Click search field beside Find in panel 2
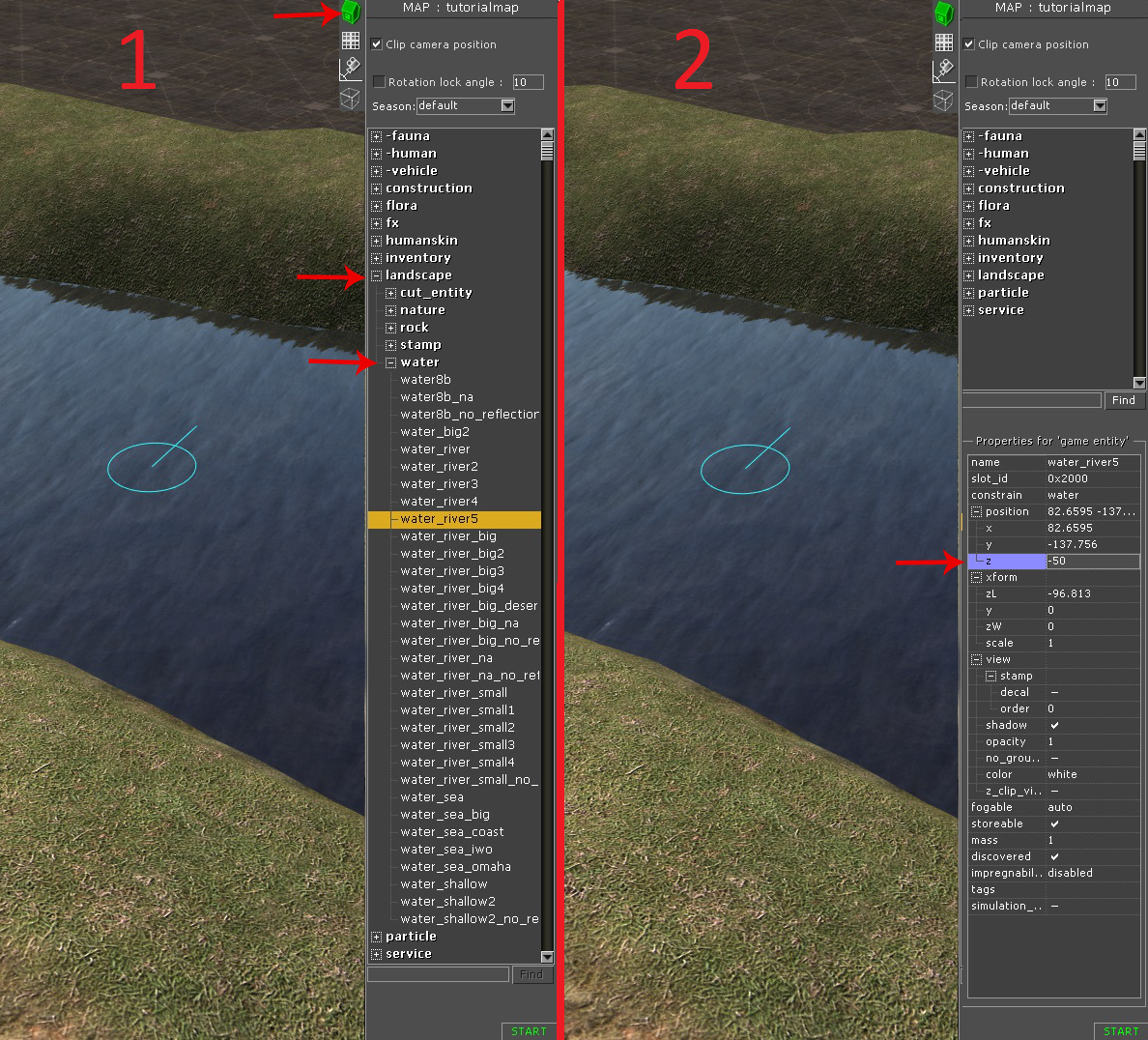Screen dimensions: 1148x1040 [x=1032, y=400]
